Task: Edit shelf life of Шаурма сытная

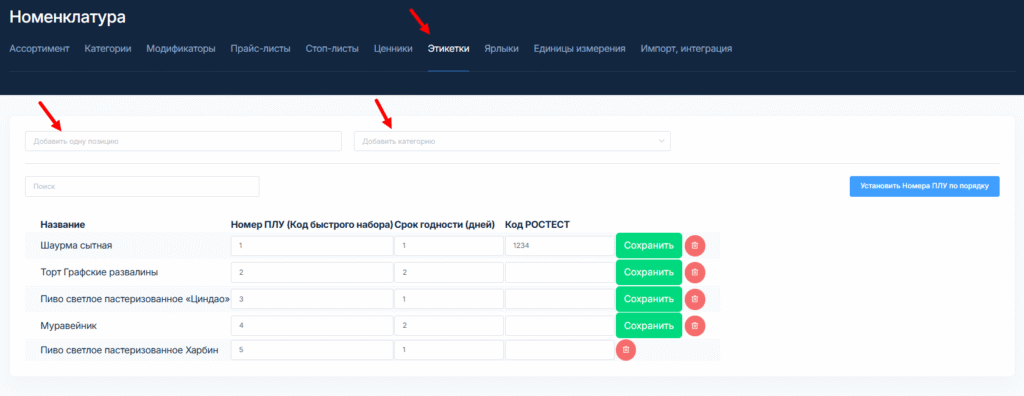Action: click(449, 246)
